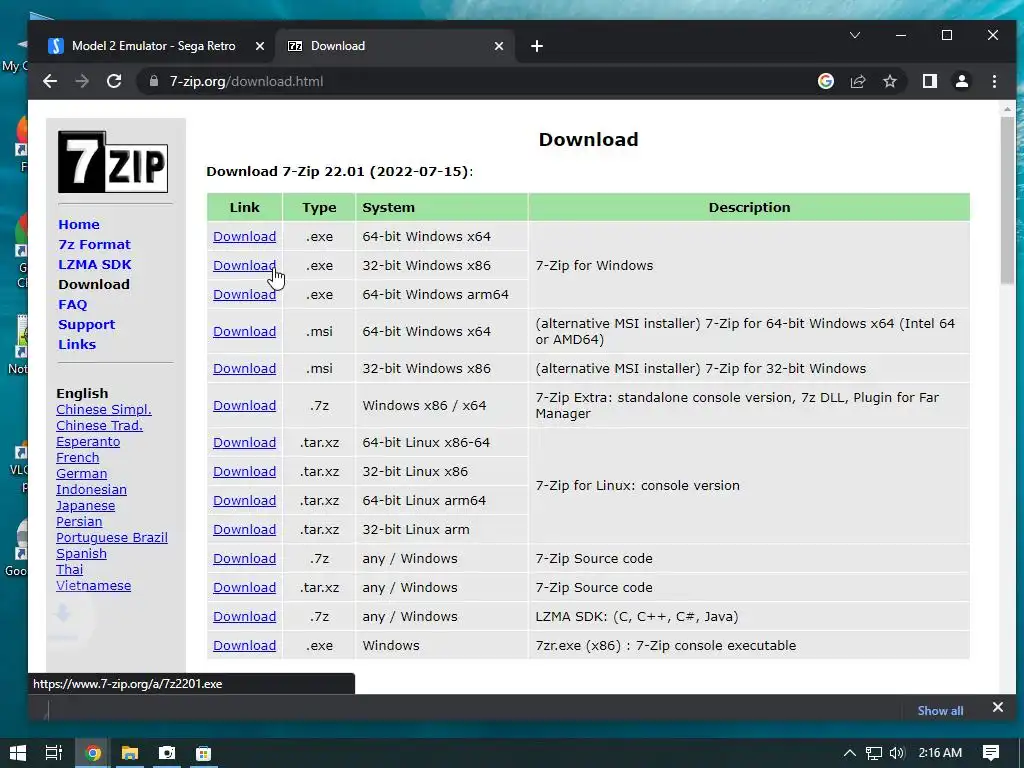This screenshot has height=768, width=1024.
Task: Open Task View on the taskbar
Action: pyautogui.click(x=54, y=753)
